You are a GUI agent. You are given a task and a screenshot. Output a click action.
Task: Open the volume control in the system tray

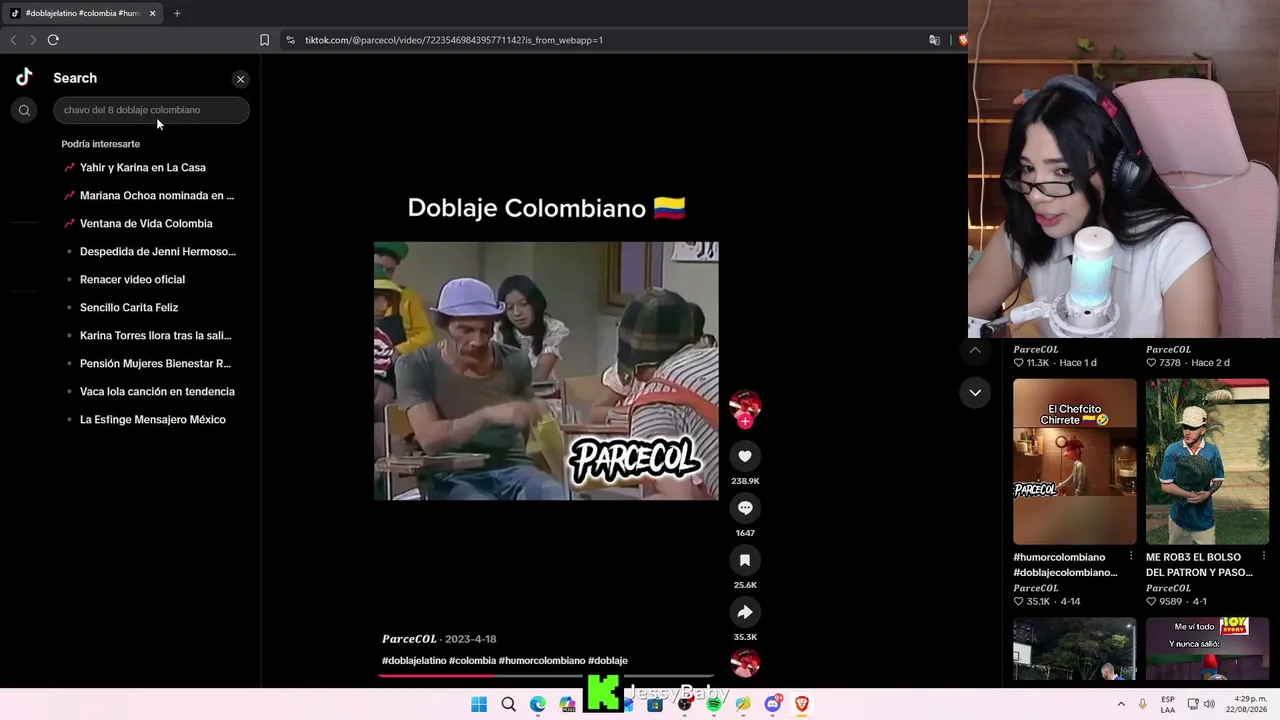(x=1209, y=704)
